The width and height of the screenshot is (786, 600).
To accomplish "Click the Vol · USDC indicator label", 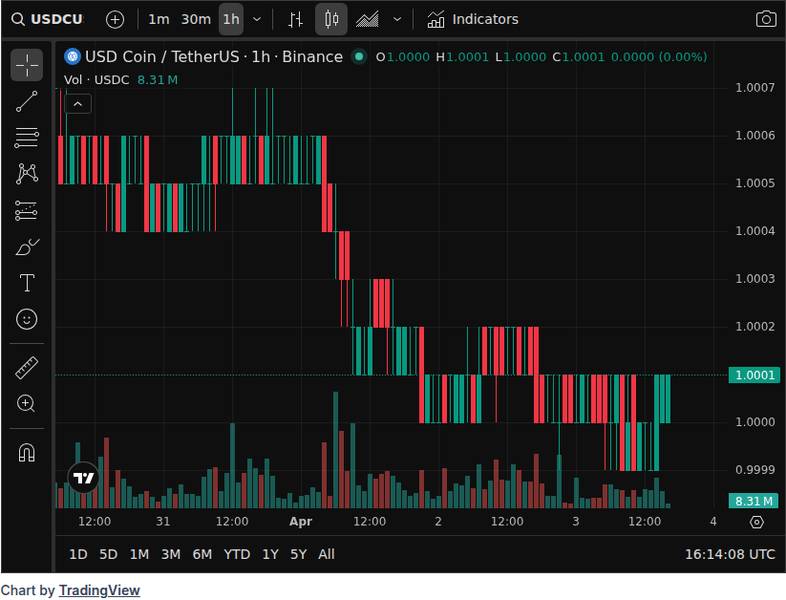I will [97, 80].
